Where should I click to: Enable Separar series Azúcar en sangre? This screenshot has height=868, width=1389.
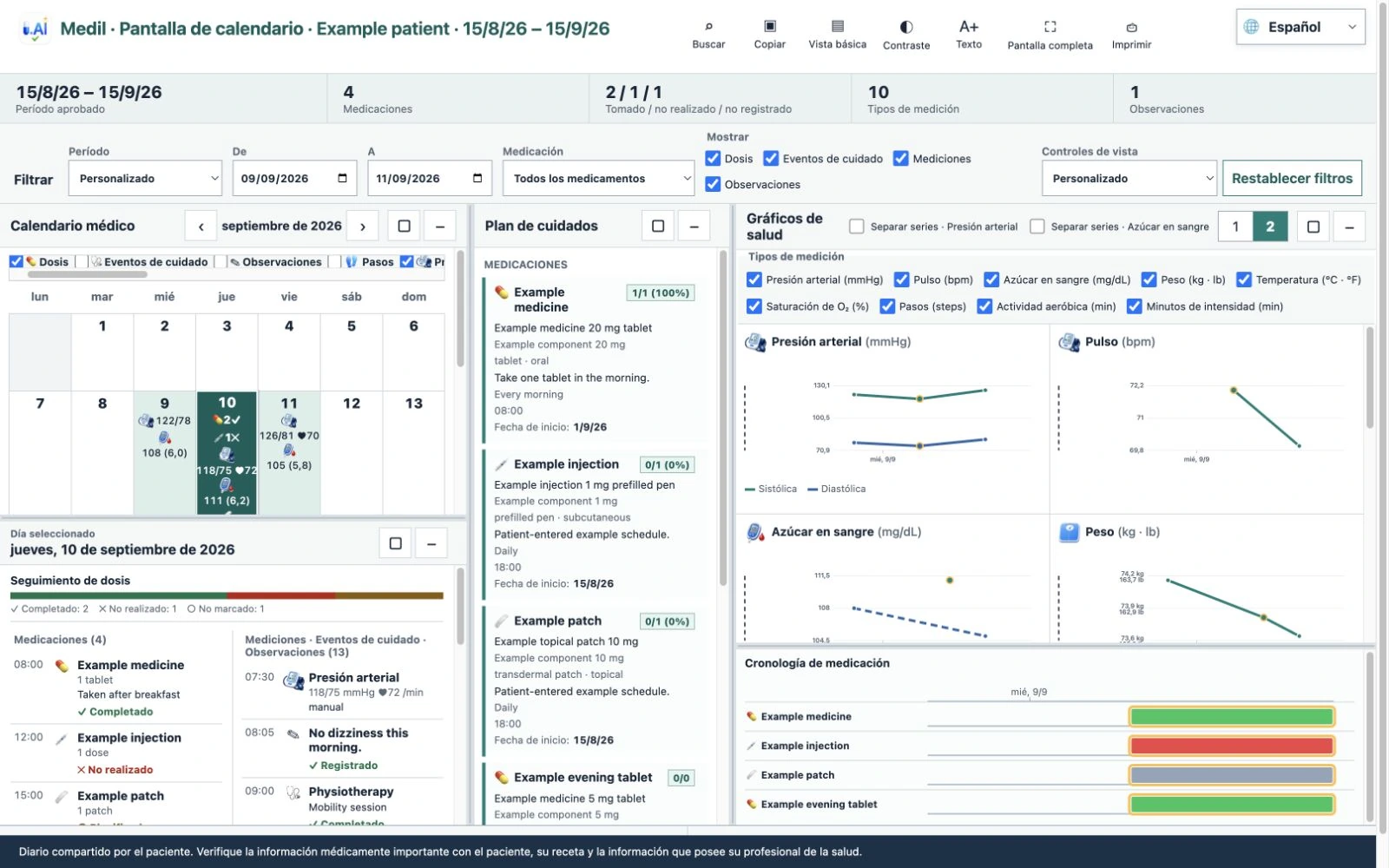click(1037, 227)
